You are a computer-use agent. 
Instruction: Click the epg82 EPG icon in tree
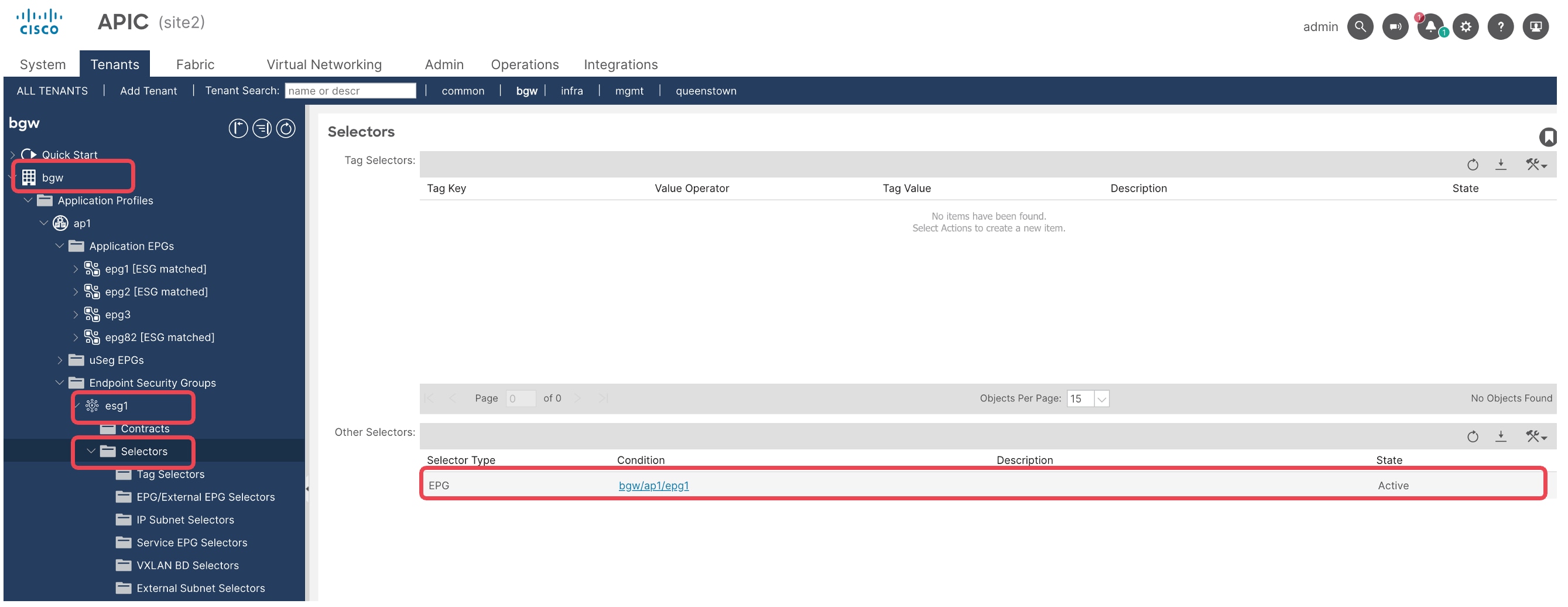click(x=92, y=337)
